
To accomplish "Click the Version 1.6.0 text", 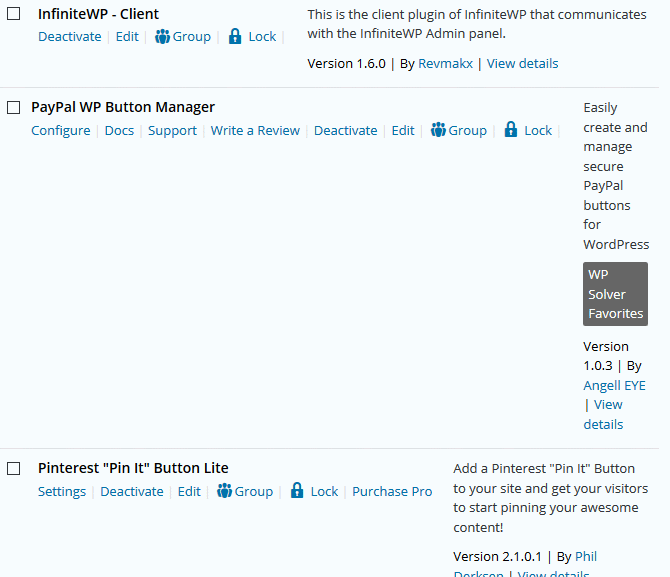I will click(347, 64).
